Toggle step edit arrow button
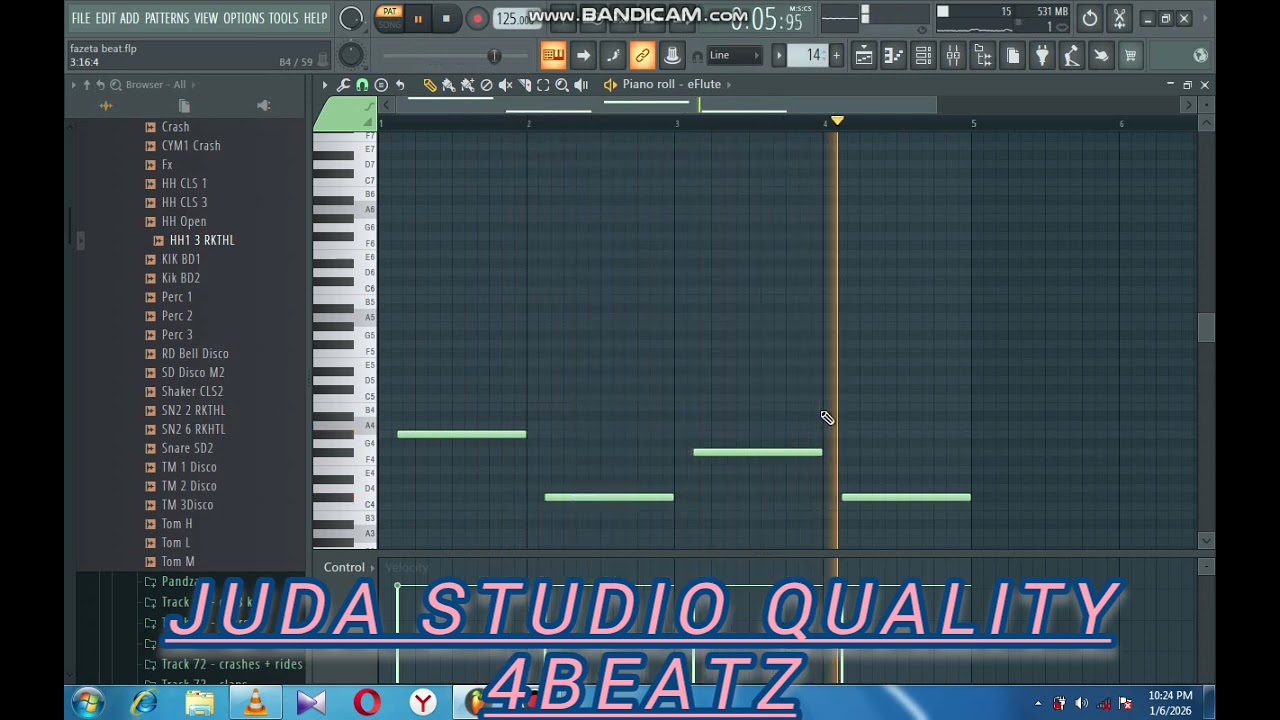This screenshot has height=720, width=1280. 583,56
